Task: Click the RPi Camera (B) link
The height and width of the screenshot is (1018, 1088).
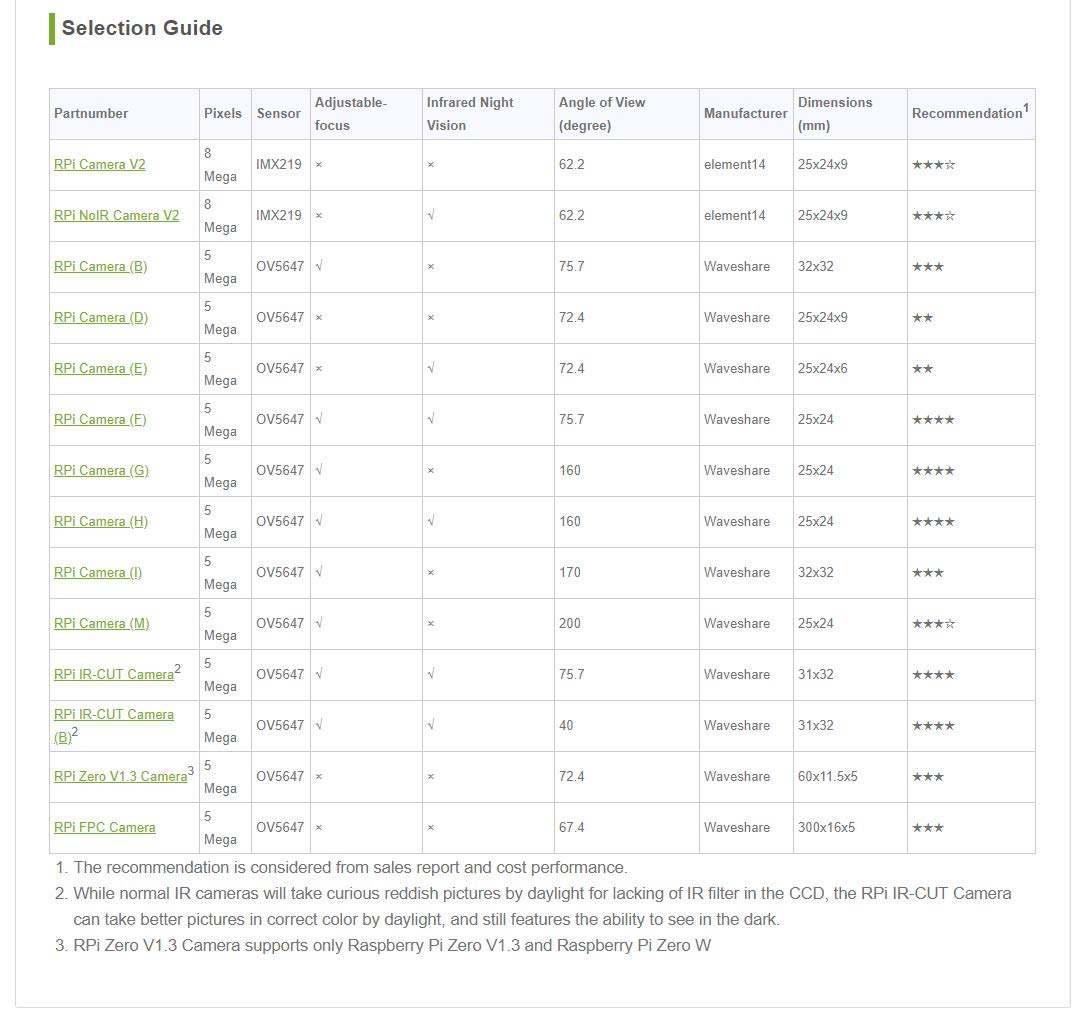Action: pyautogui.click(x=100, y=267)
